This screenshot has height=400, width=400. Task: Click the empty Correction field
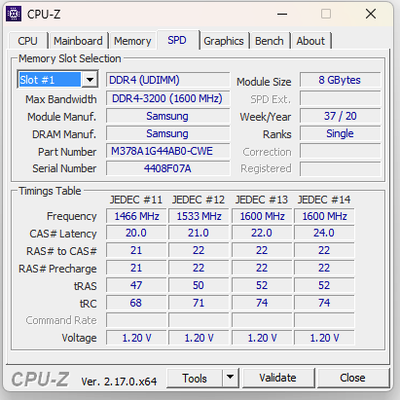[x=340, y=151]
